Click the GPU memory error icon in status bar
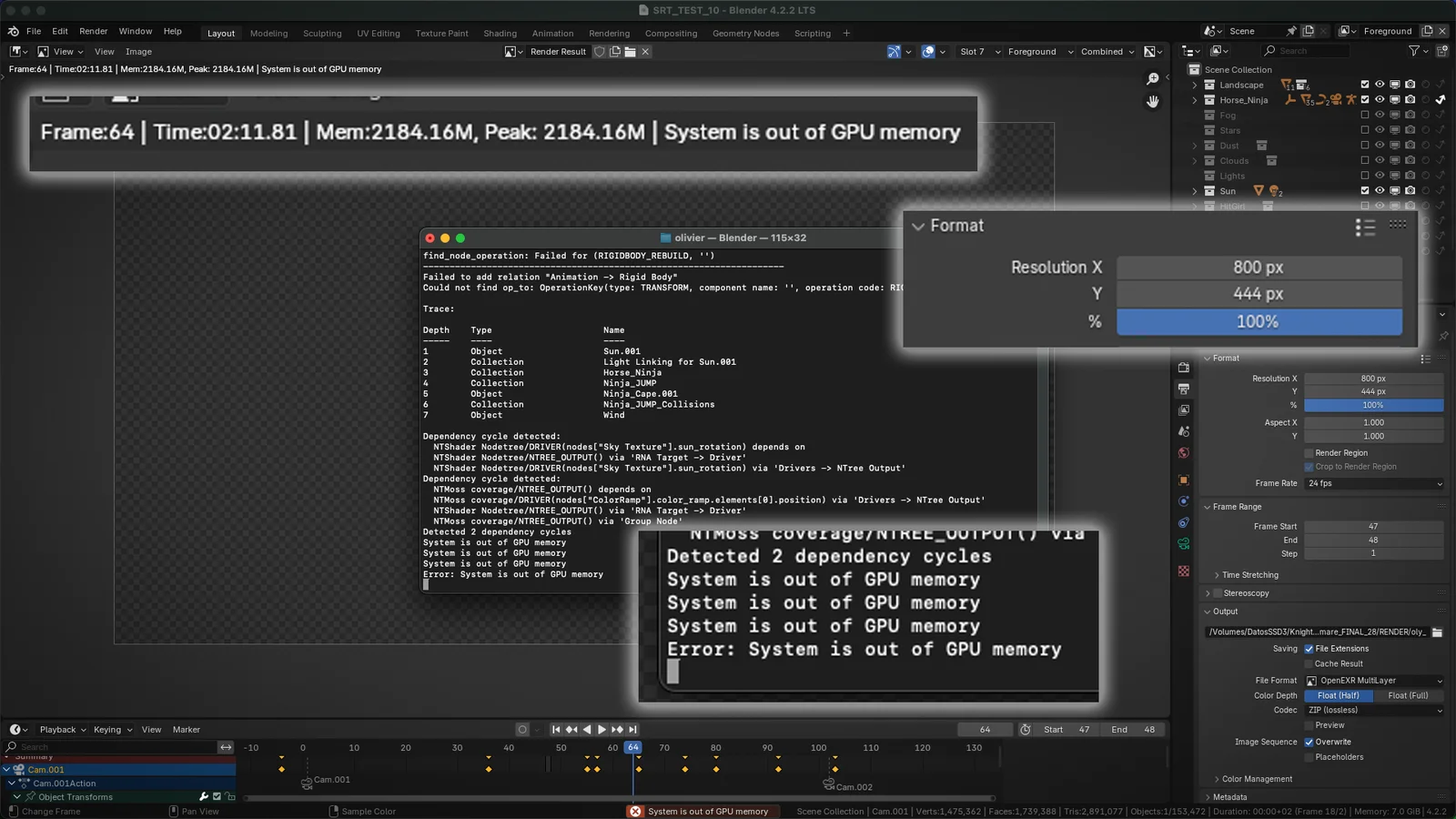Viewport: 1456px width, 819px height. pos(634,811)
